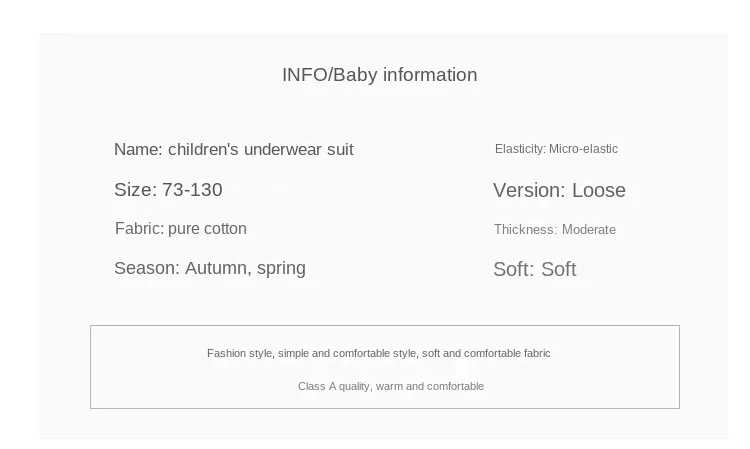Click the "Size:" field label
Viewport: 750px width, 449px height.
[135, 190]
